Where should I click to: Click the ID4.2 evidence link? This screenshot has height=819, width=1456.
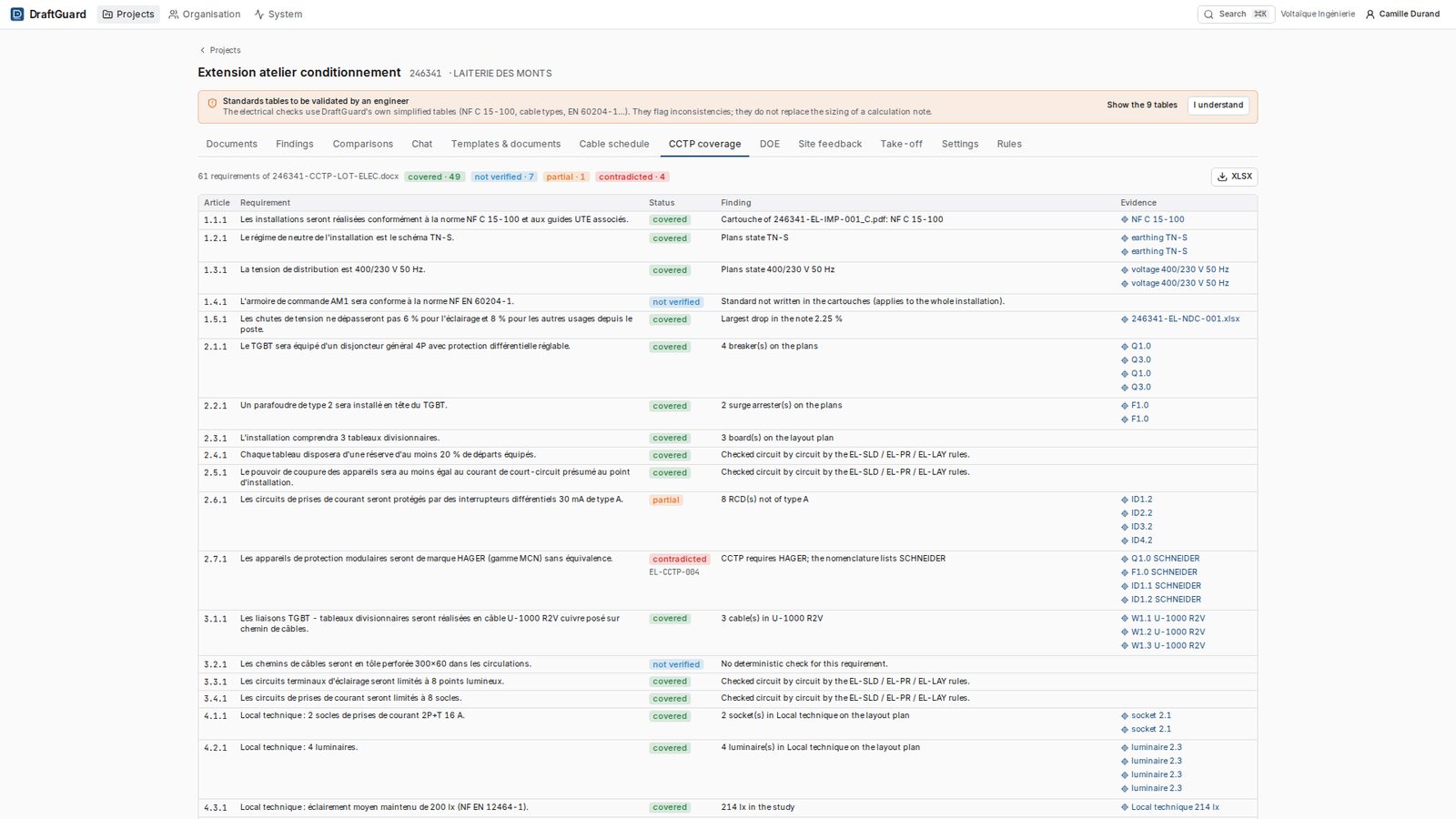pos(1137,541)
